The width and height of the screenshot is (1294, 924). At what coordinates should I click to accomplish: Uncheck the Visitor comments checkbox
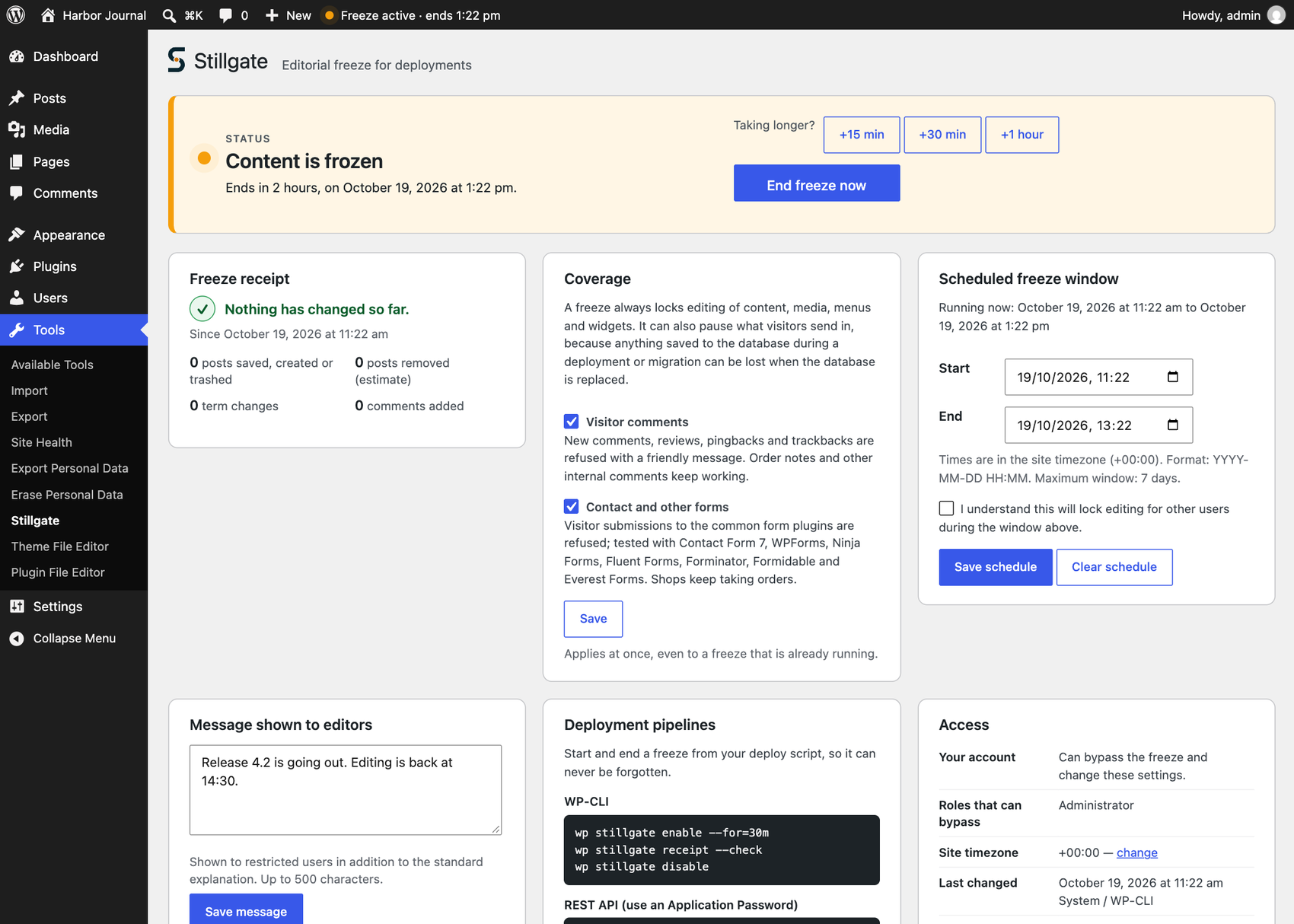pyautogui.click(x=572, y=422)
